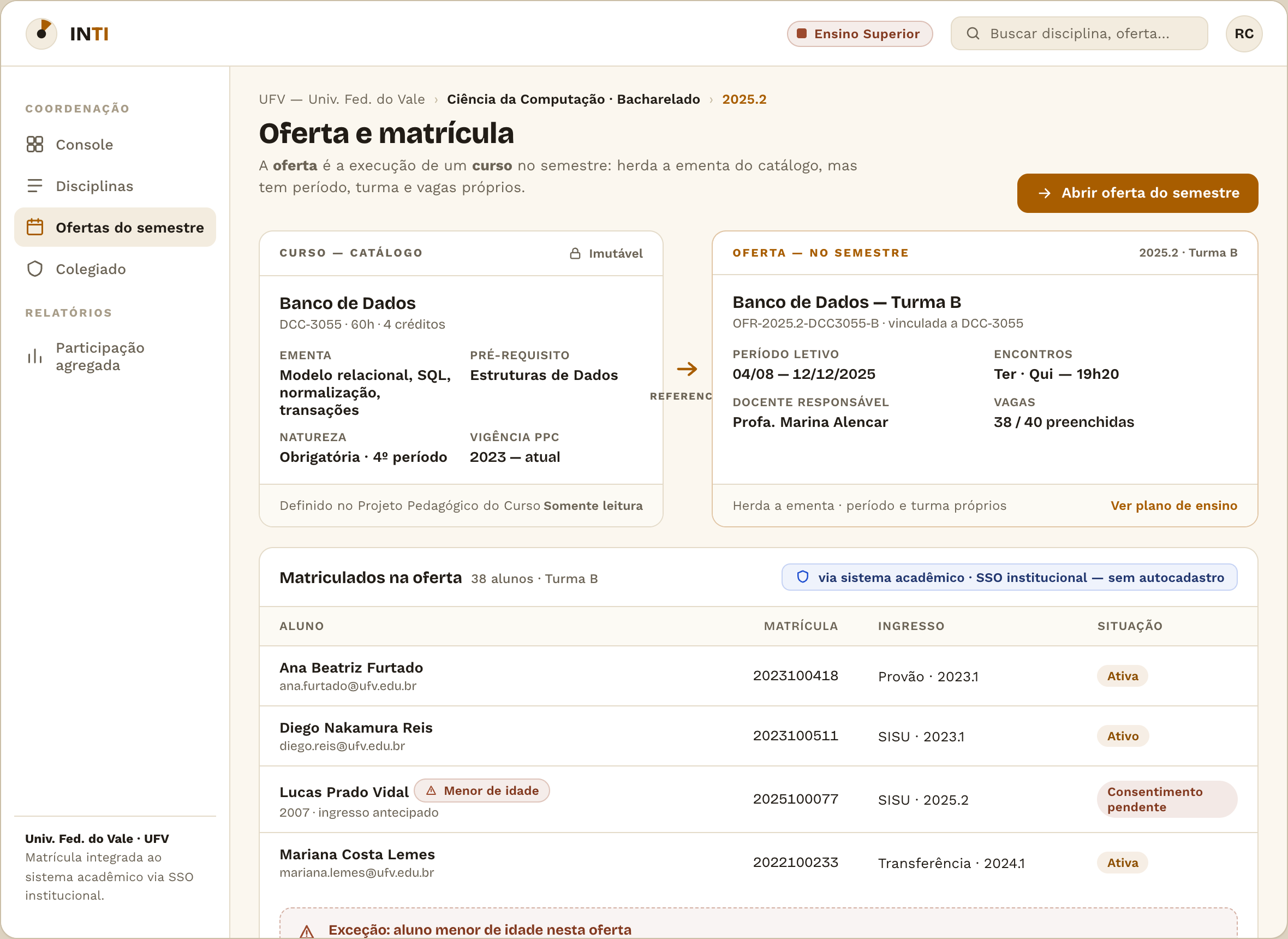Go to Colegiado section
The width and height of the screenshot is (1288, 939).
click(115, 269)
